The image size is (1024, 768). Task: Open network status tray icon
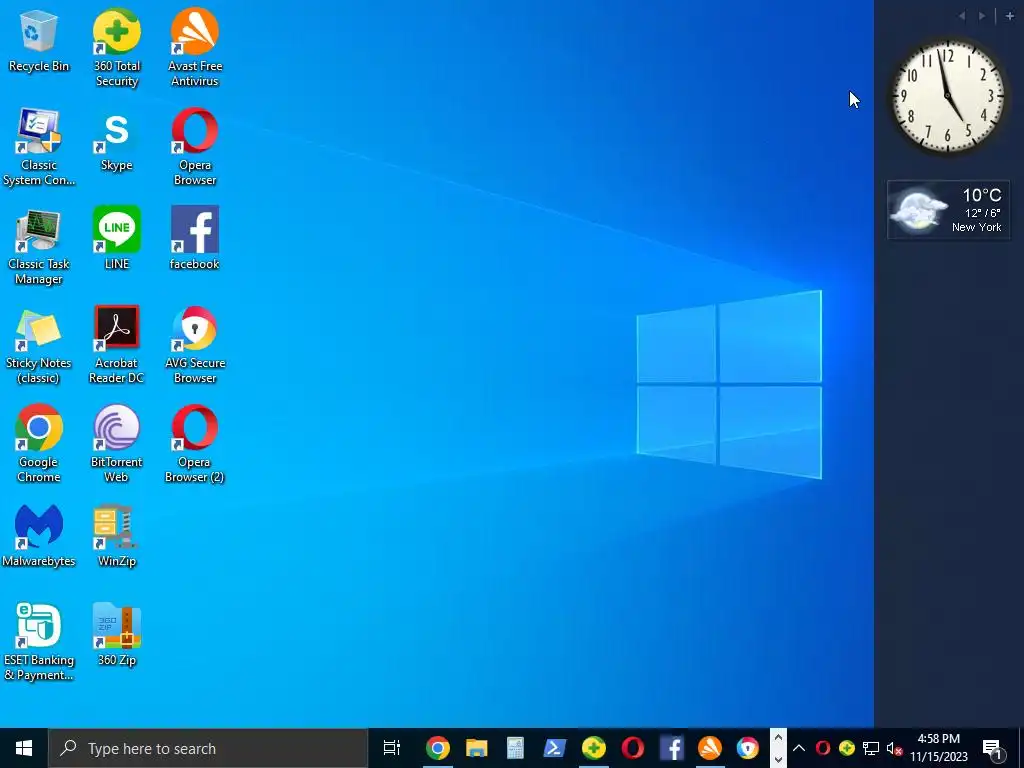871,748
